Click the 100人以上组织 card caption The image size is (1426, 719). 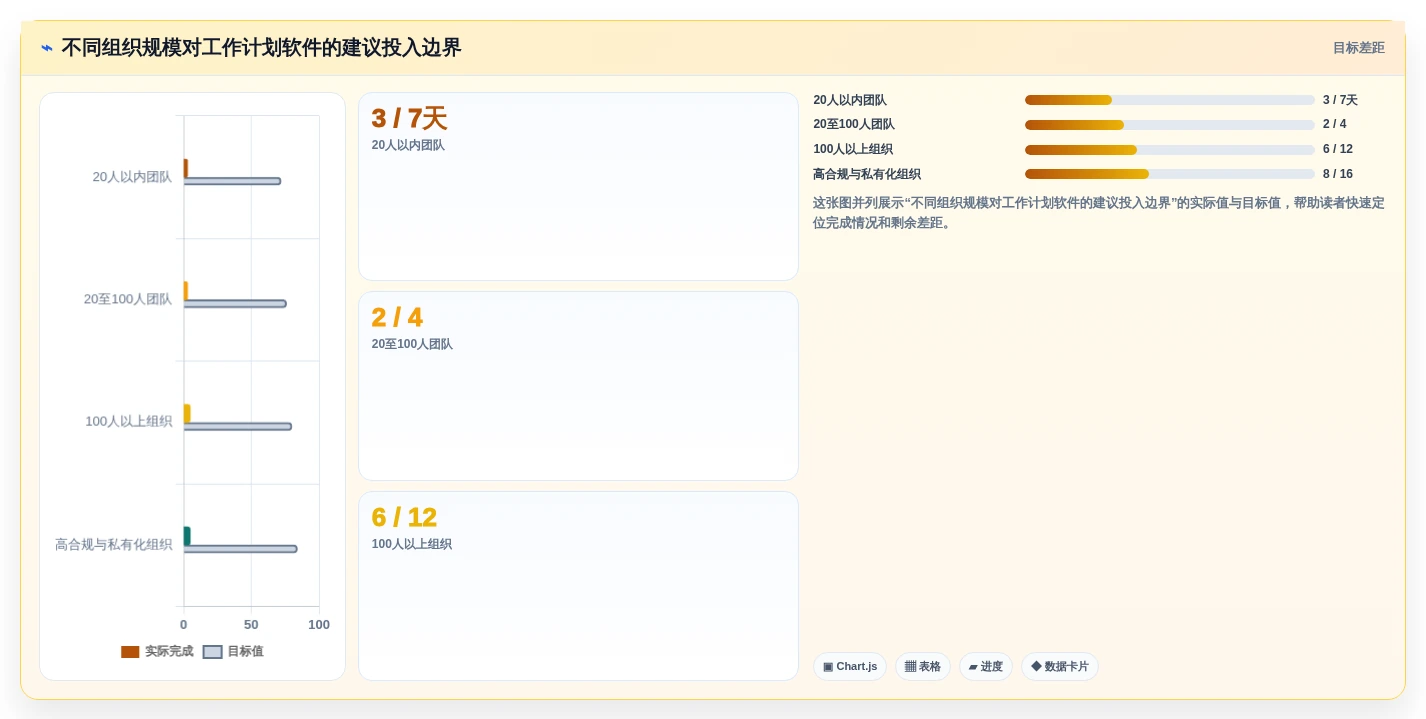[x=412, y=544]
